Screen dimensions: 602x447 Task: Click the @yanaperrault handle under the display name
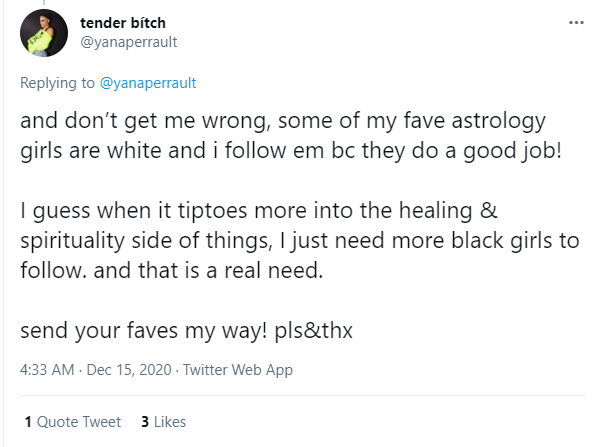(127, 42)
